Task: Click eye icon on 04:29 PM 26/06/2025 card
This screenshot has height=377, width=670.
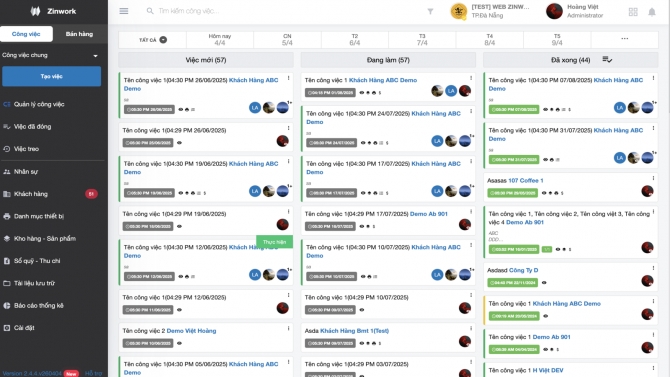Action: (179, 143)
